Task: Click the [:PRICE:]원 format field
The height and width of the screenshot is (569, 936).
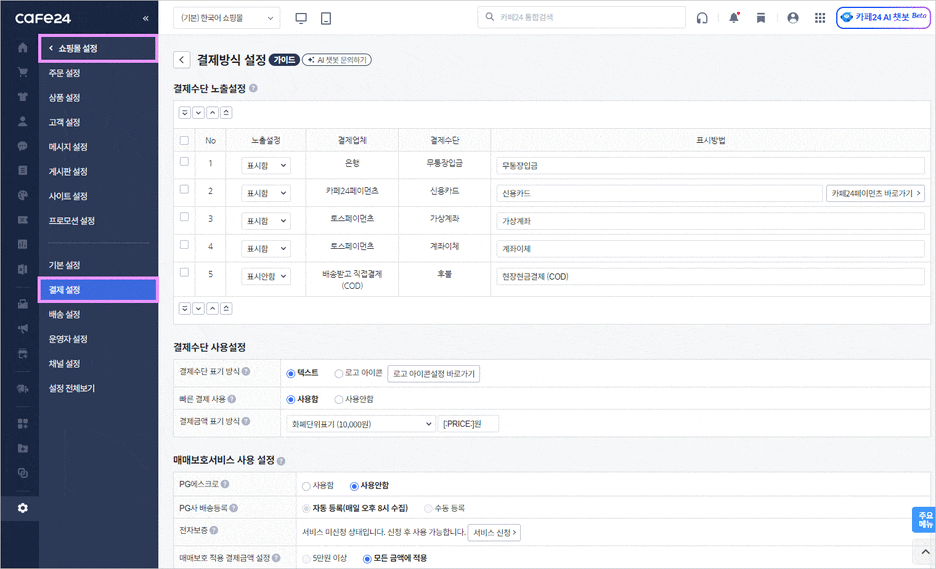Action: (468, 424)
